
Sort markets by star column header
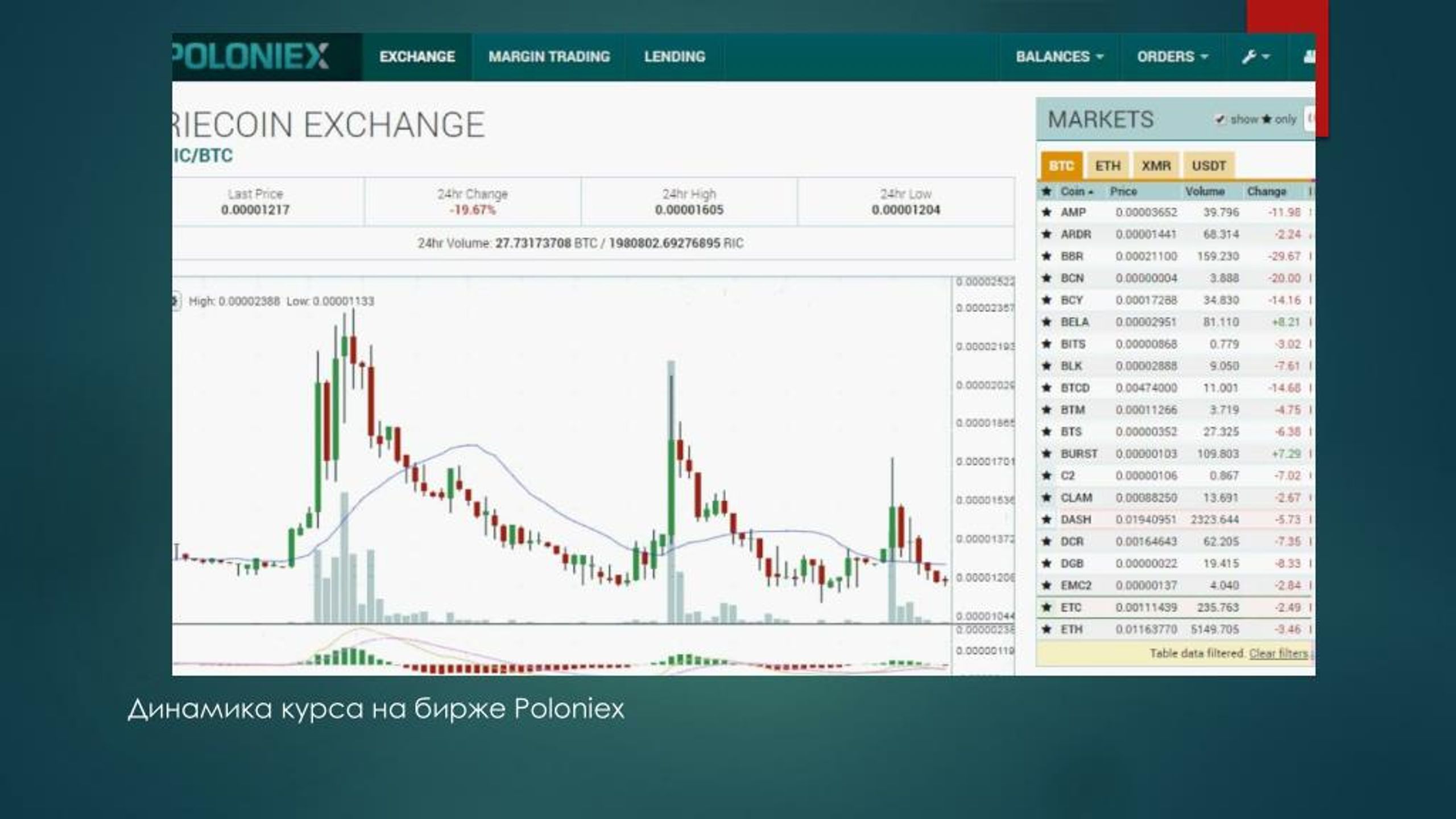(x=1046, y=192)
